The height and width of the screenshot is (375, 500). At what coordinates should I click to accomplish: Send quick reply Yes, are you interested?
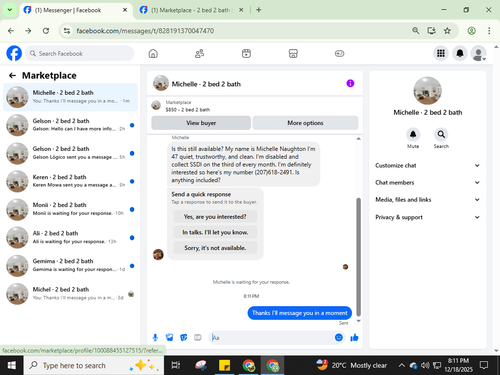point(215,217)
